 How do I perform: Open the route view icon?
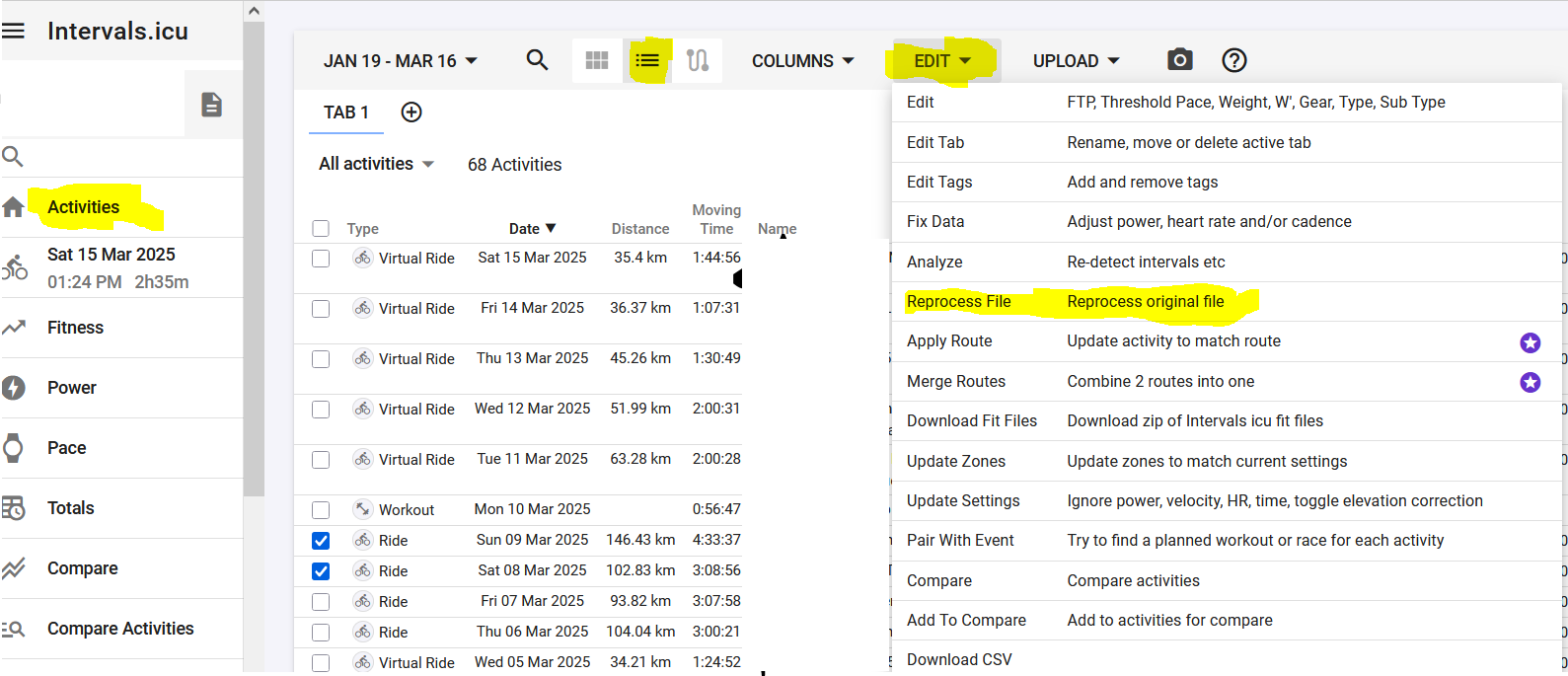click(x=698, y=61)
